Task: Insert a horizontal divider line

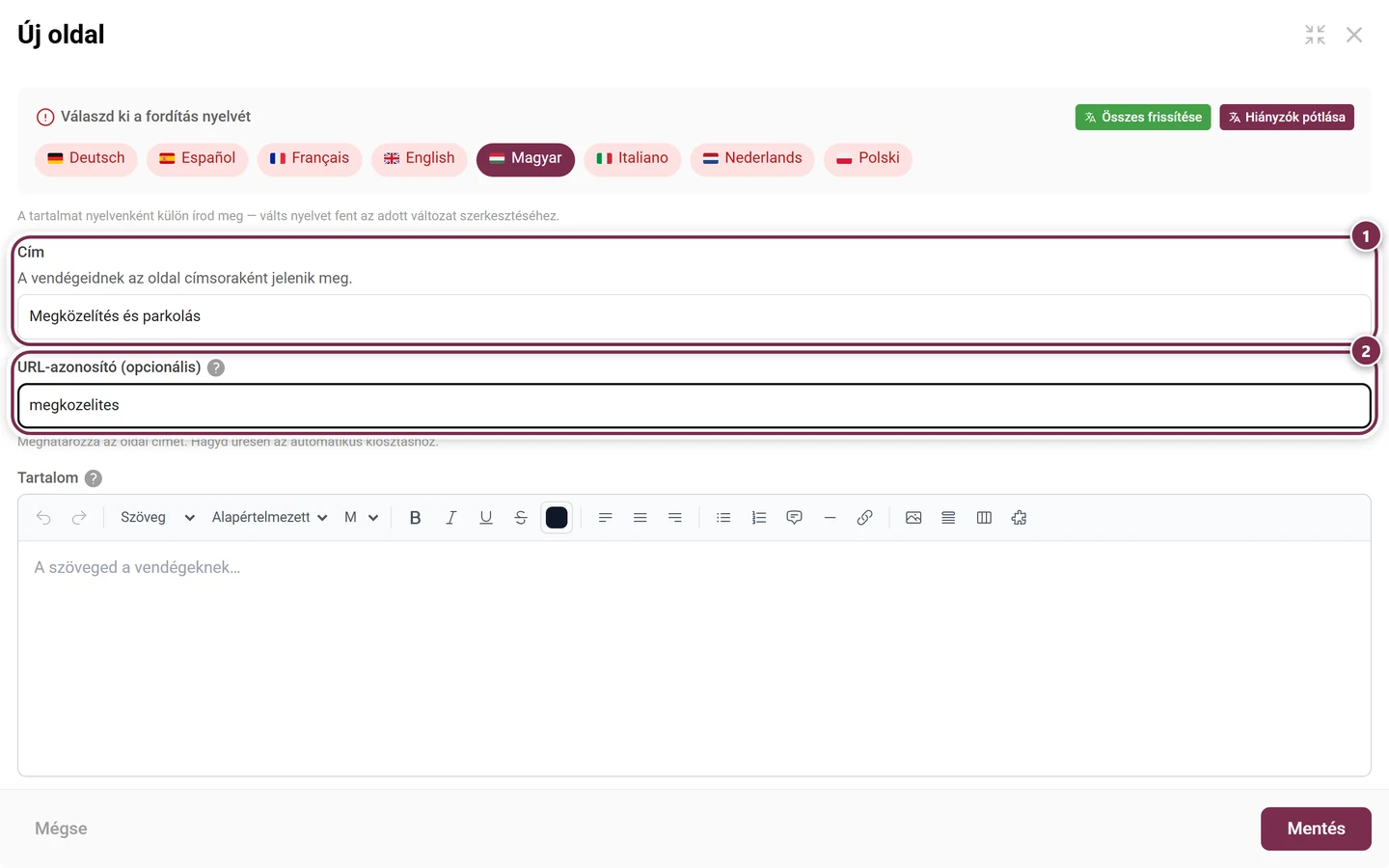Action: (830, 518)
